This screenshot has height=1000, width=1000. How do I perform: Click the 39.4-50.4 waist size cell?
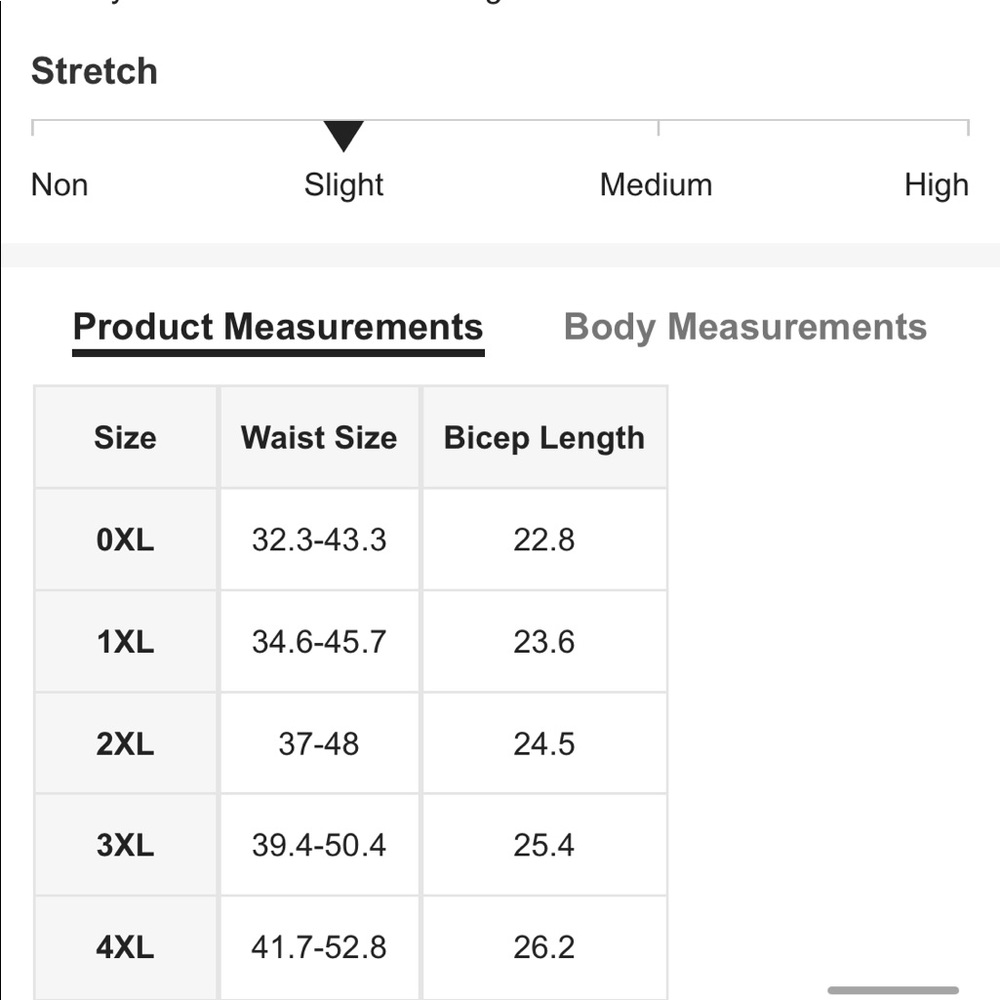coord(319,846)
